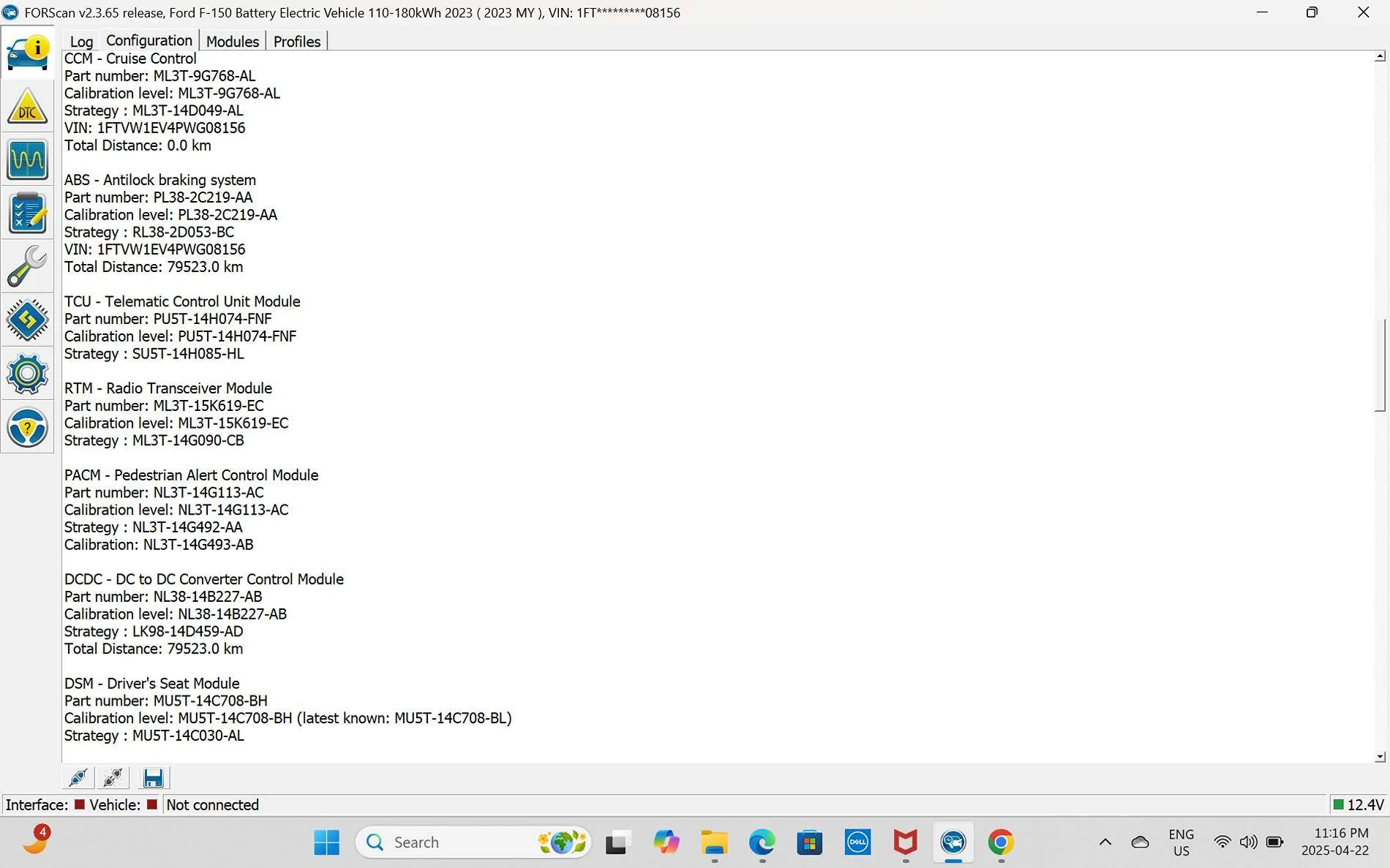
Task: Open the Wi-Fi network tray icon
Action: coord(1222,842)
